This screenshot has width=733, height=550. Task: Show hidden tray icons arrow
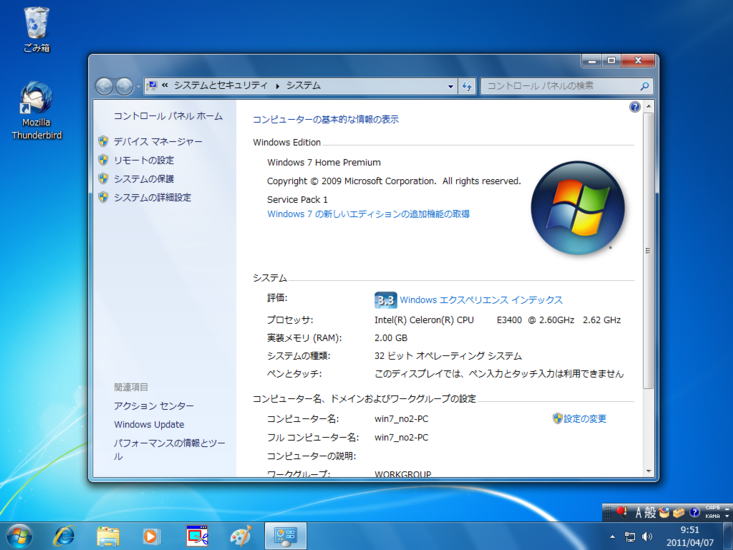coord(612,537)
